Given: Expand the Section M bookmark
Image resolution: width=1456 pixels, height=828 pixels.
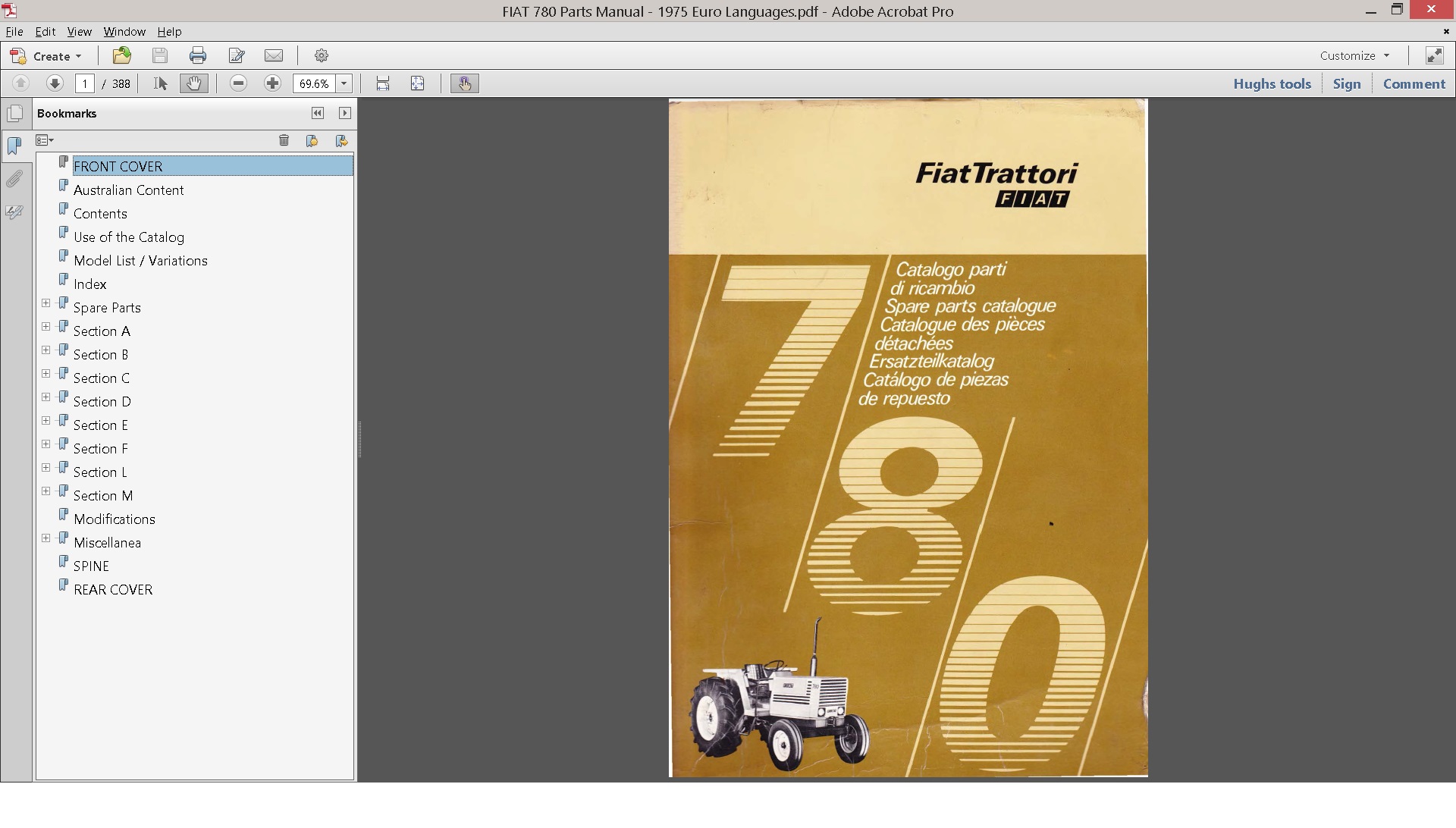Looking at the screenshot, I should click(45, 491).
